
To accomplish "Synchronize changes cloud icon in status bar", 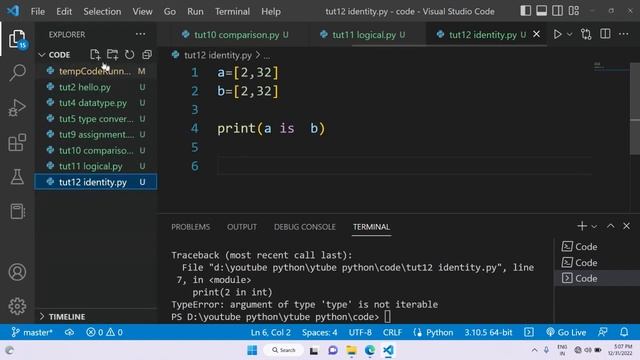I will coord(69,332).
